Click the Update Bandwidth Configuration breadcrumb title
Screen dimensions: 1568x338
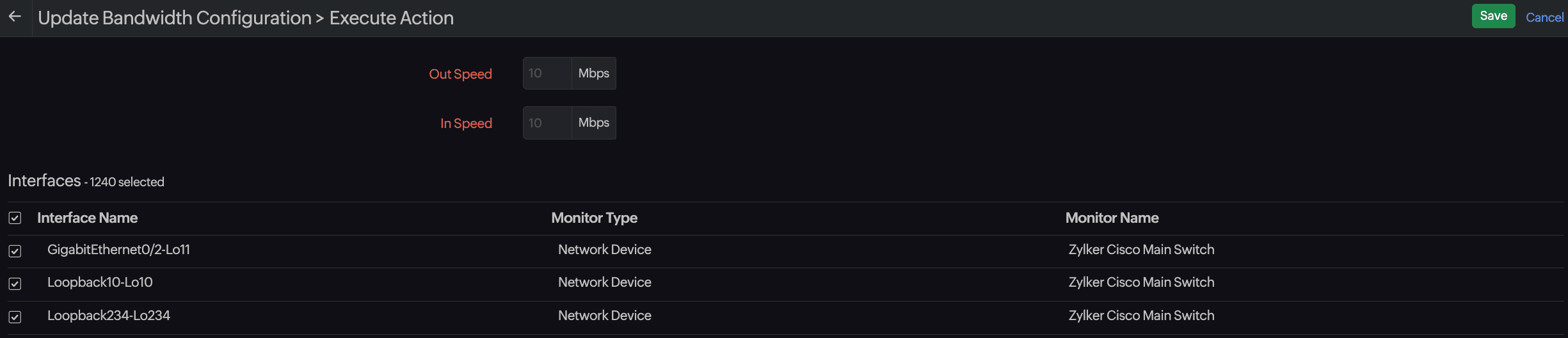coord(174,18)
